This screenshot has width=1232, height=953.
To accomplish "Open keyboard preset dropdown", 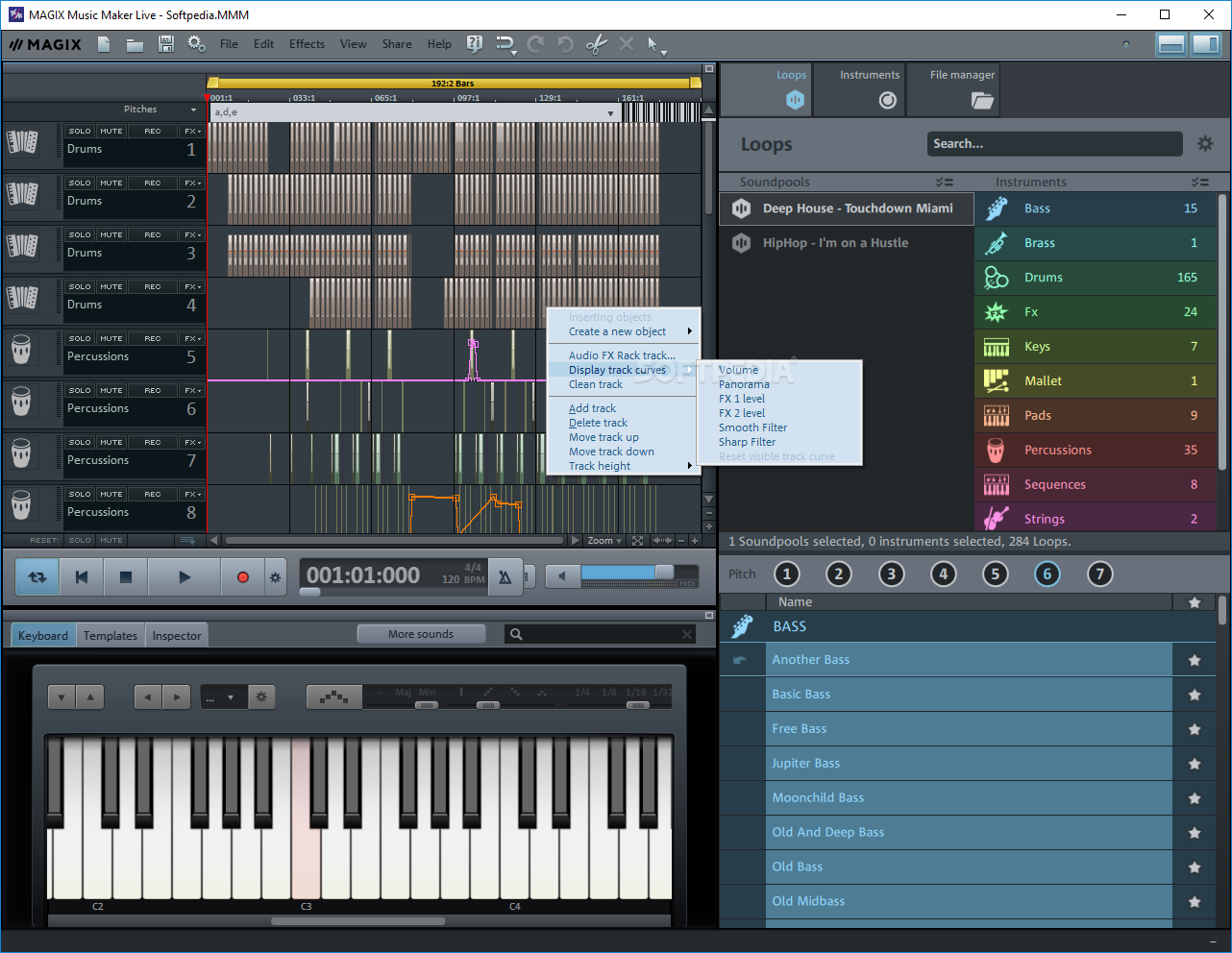I will pyautogui.click(x=224, y=697).
